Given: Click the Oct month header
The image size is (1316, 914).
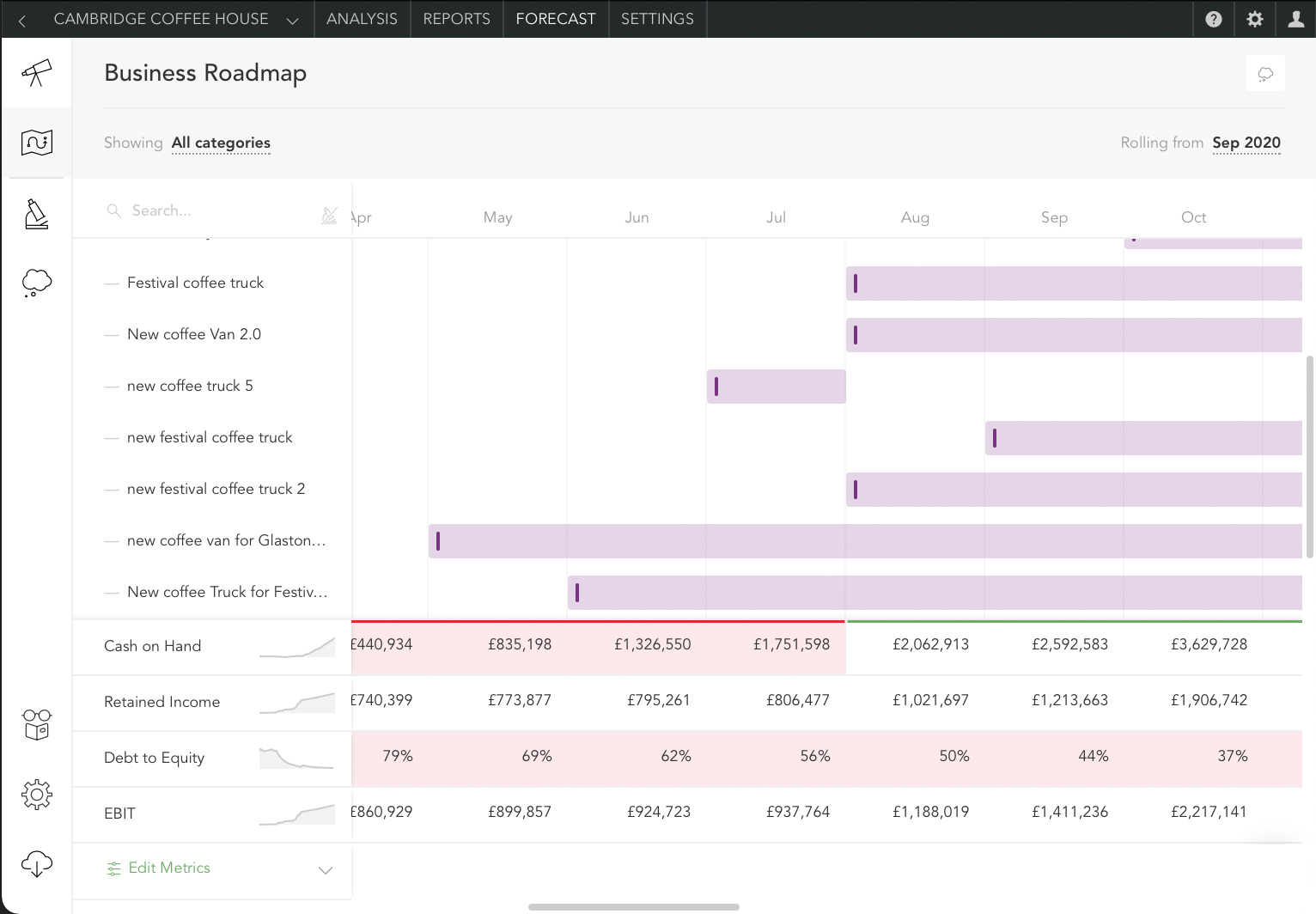Looking at the screenshot, I should 1193,217.
